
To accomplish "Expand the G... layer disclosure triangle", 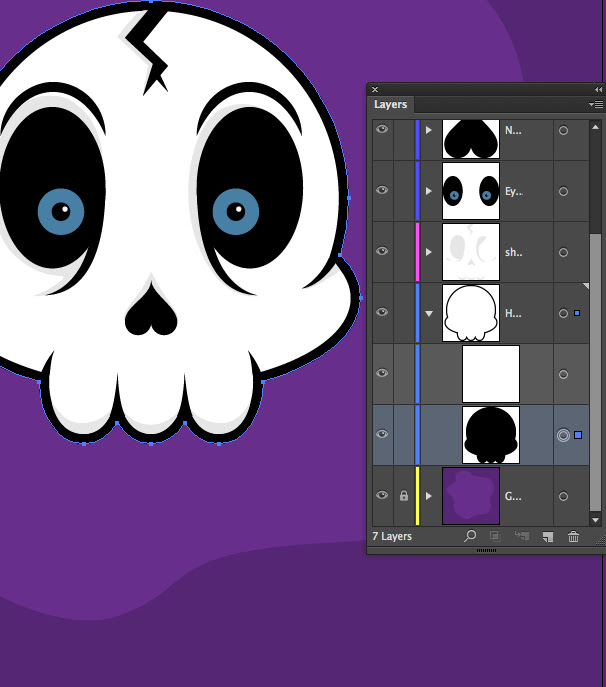I will (429, 496).
